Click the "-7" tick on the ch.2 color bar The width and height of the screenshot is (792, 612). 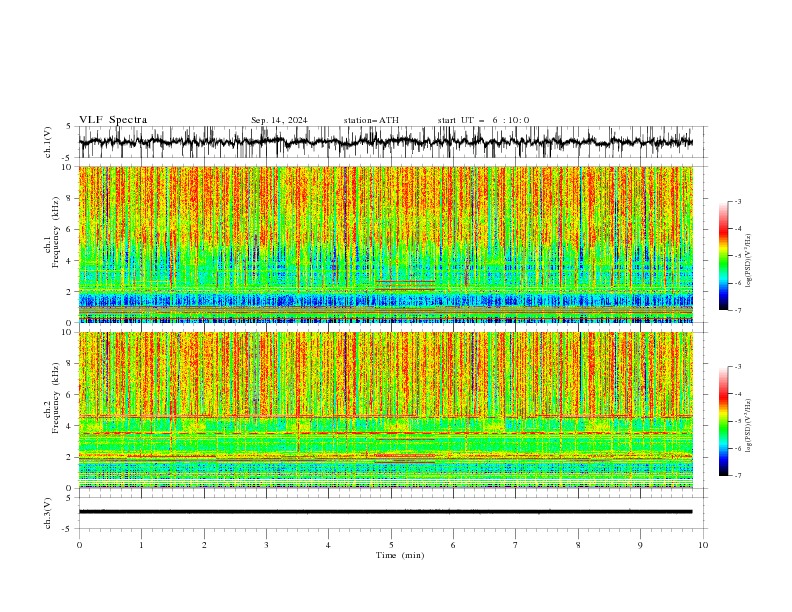[738, 476]
